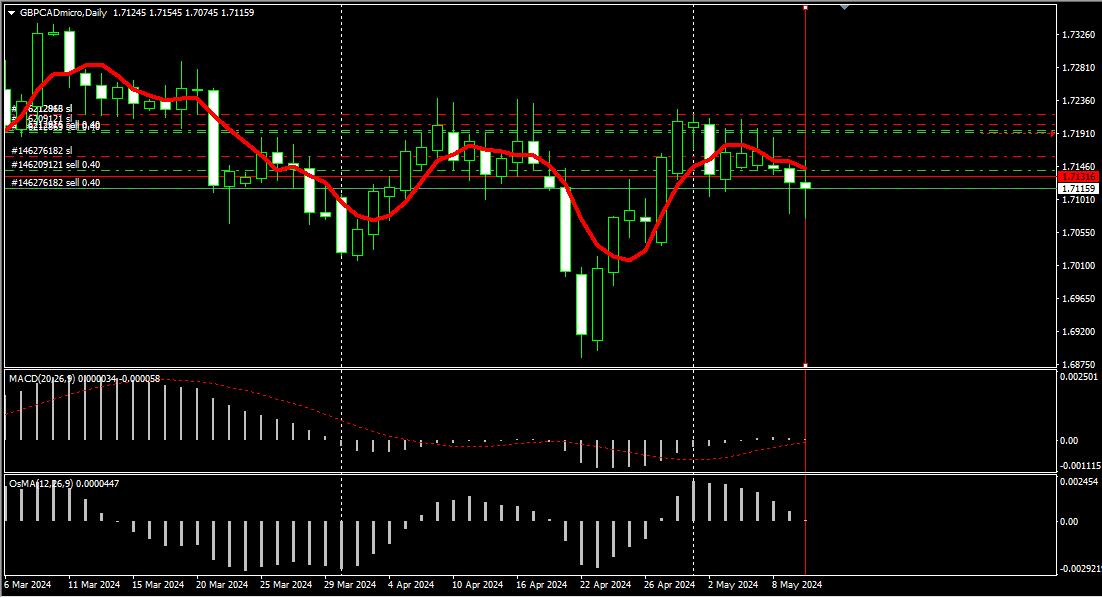This screenshot has width=1102, height=598.
Task: Select the order label '#146209121 sell 0.40'
Action: 56,165
